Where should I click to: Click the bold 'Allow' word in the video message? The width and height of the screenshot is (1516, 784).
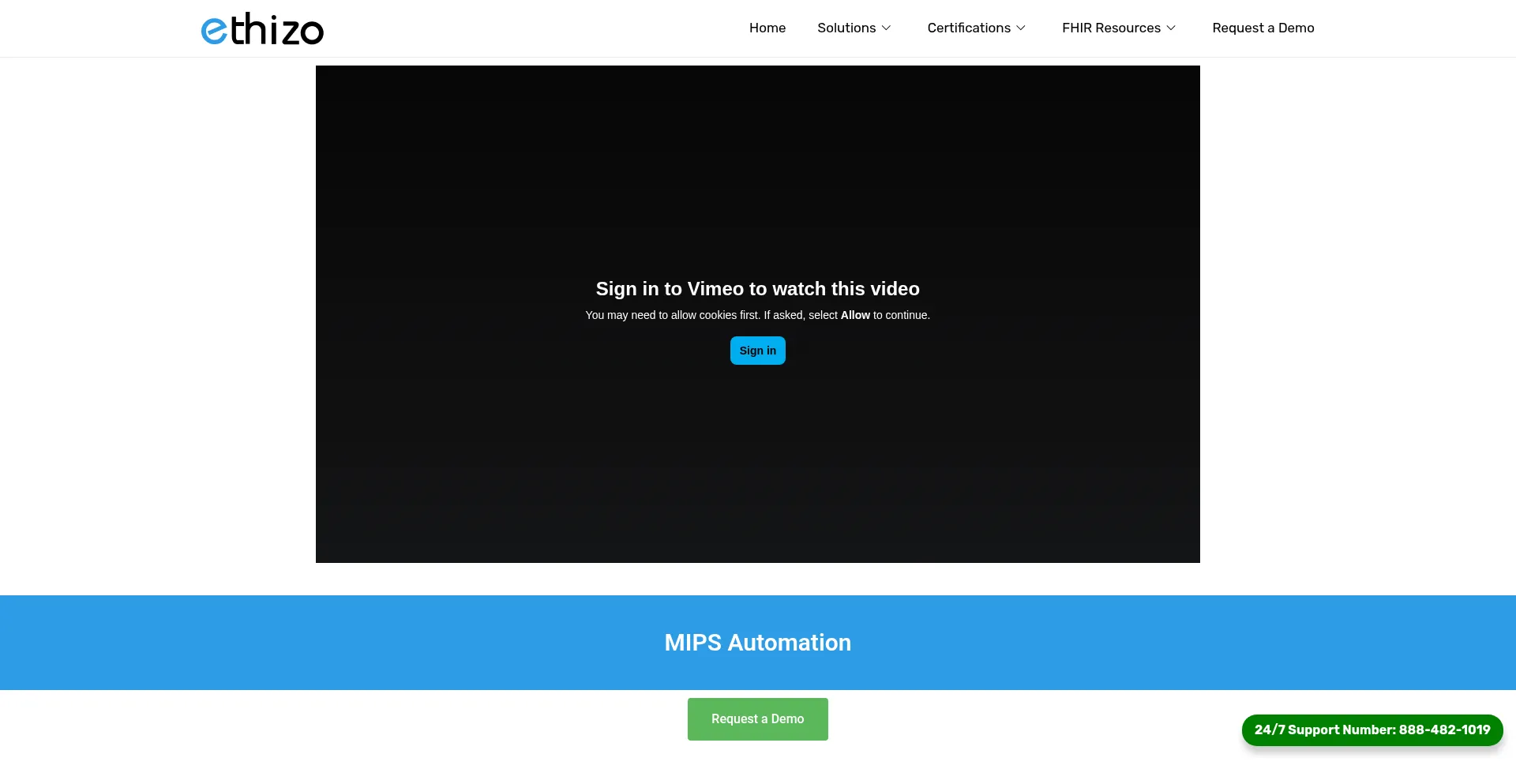855,315
